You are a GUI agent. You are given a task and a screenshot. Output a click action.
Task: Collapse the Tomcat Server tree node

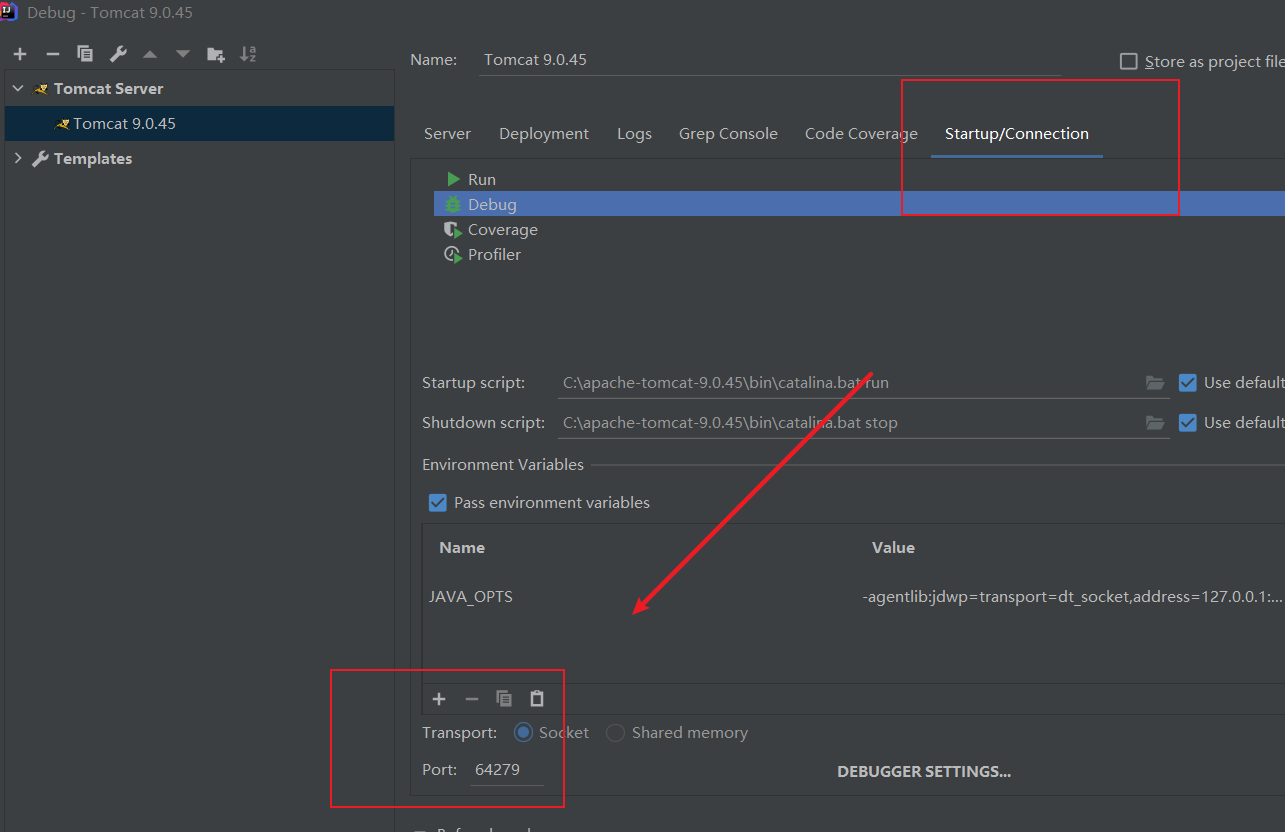(17, 89)
